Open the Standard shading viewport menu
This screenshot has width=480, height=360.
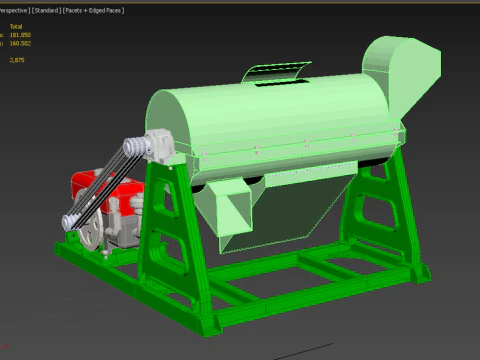coord(46,11)
